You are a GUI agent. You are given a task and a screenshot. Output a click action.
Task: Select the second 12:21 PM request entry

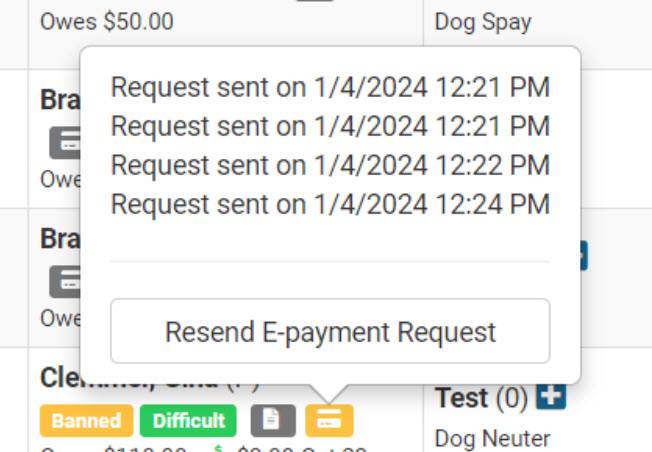point(330,127)
